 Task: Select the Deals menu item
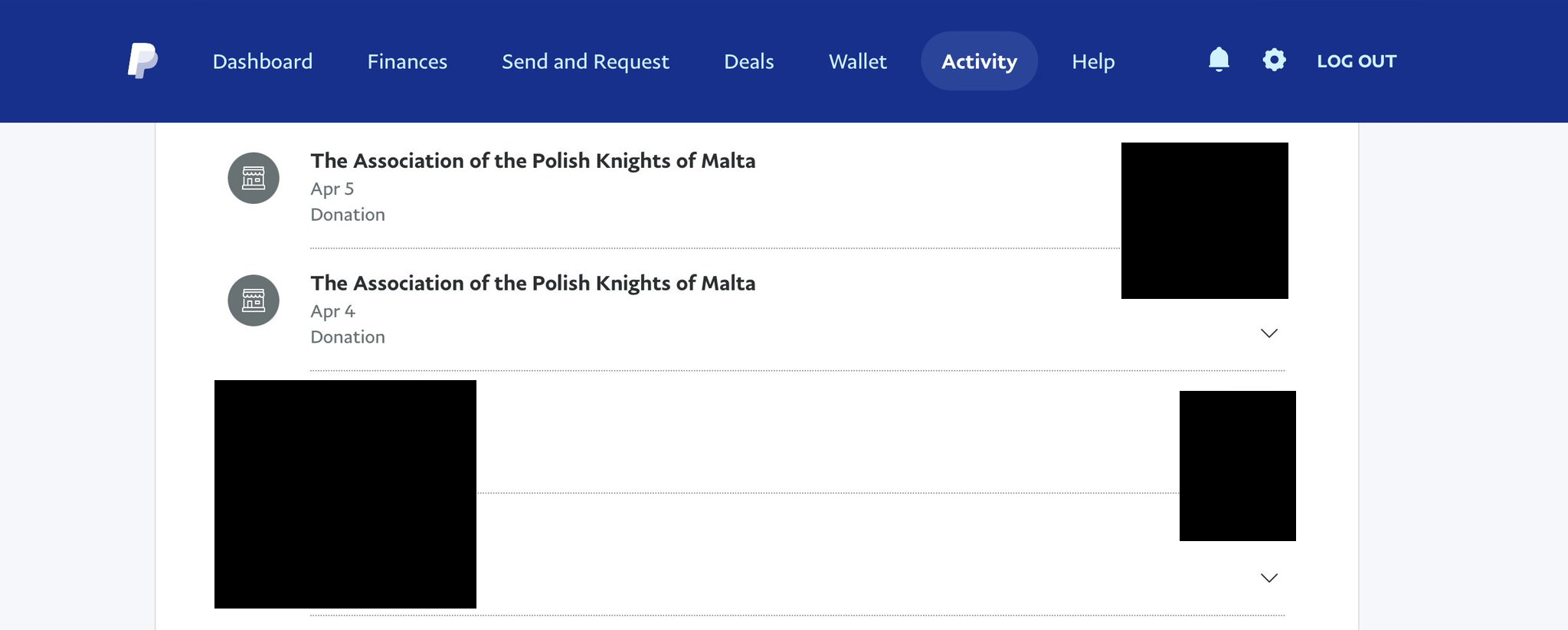749,61
